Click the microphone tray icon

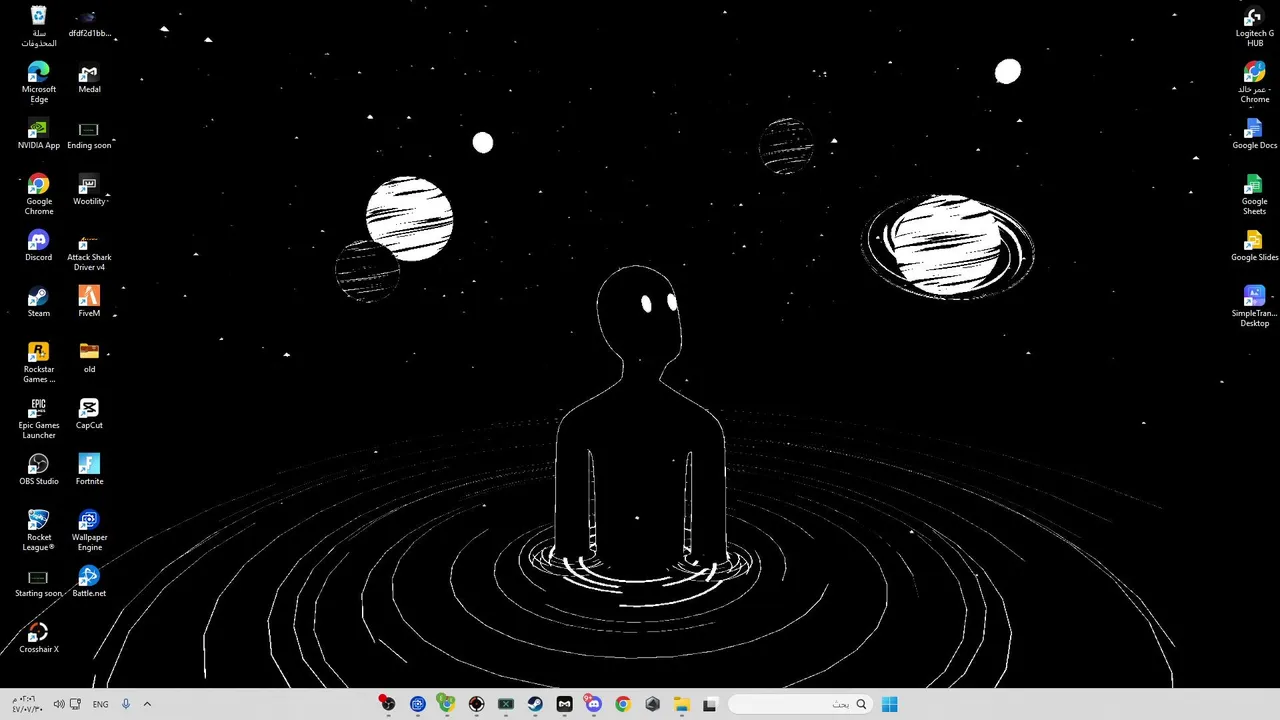pyautogui.click(x=126, y=704)
